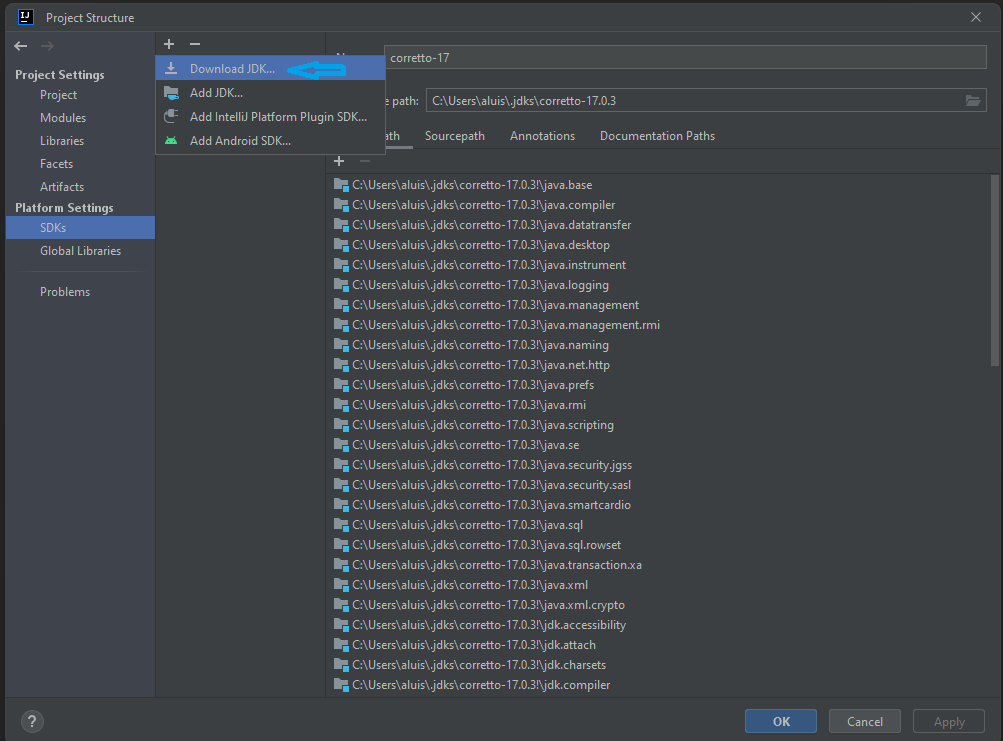Open the Documentation Paths tab
Viewport: 1003px width, 741px height.
tap(658, 136)
